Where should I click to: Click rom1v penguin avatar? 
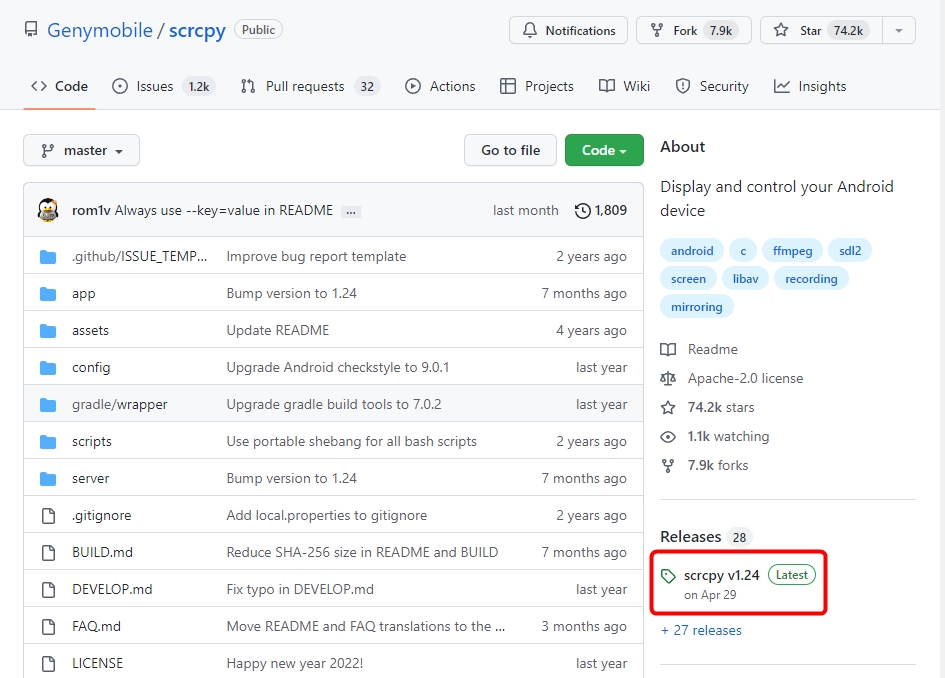pos(48,210)
